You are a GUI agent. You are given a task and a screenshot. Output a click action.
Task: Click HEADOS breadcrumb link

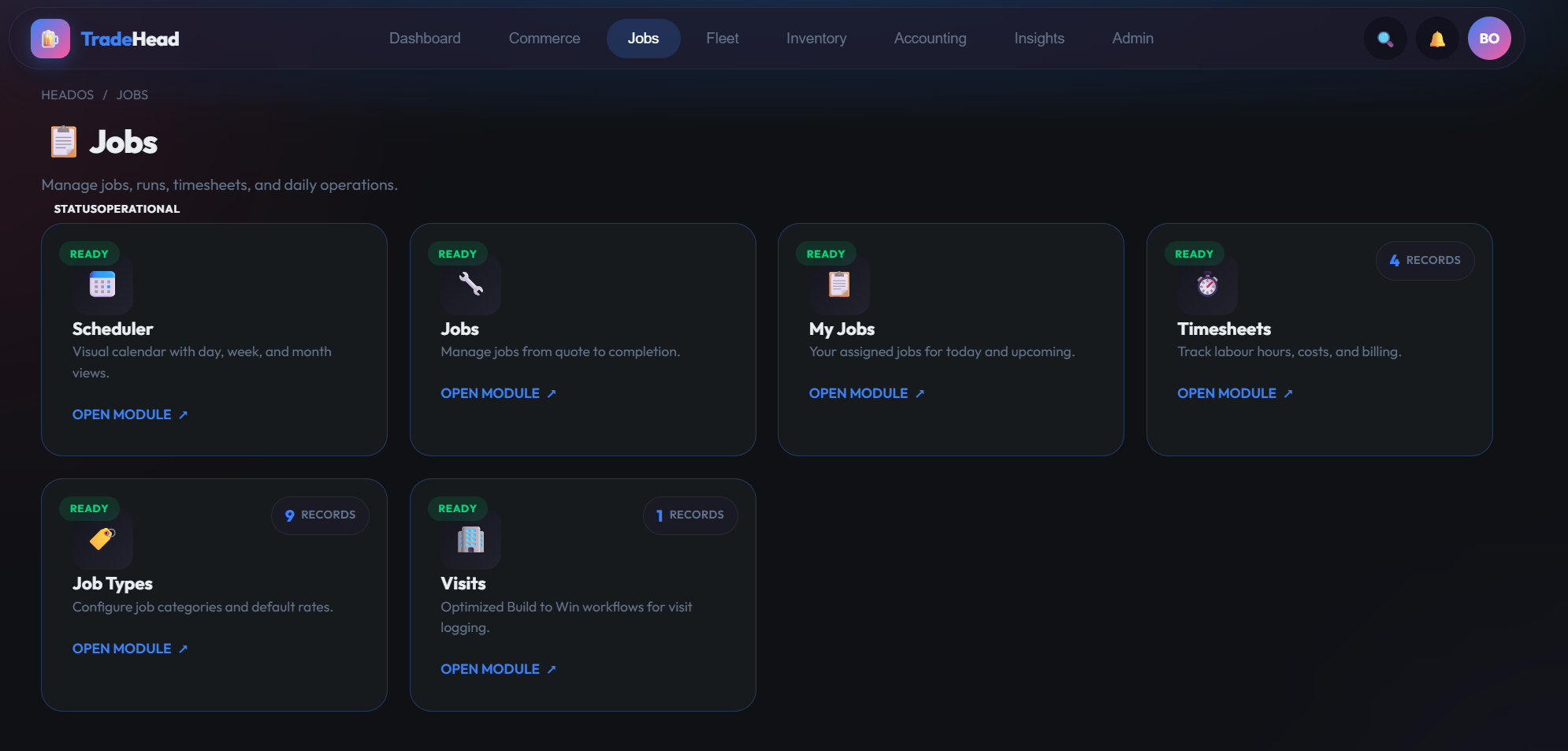coord(68,95)
